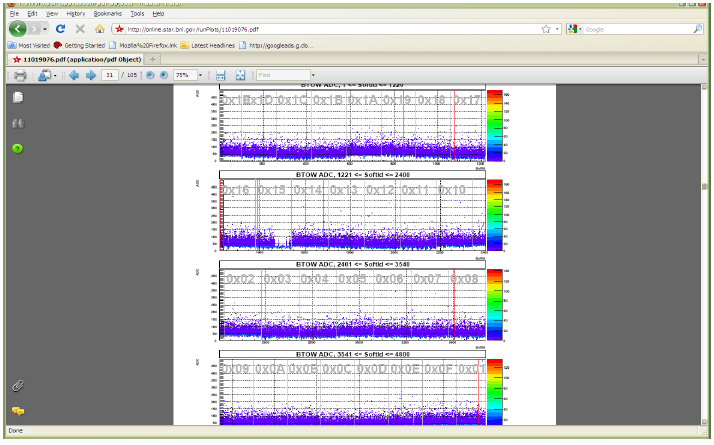
Task: Click the Stop loading X icon
Action: (x=80, y=29)
